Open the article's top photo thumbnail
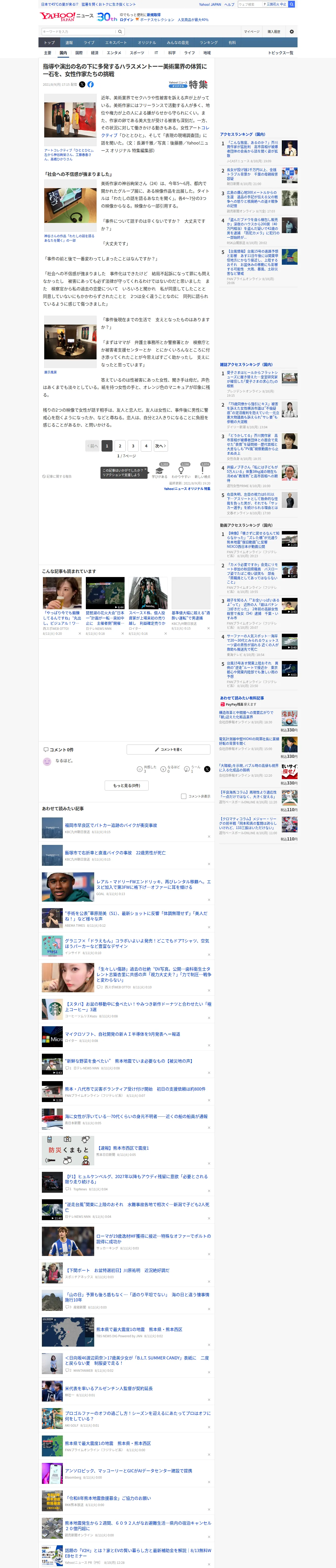 (69, 124)
